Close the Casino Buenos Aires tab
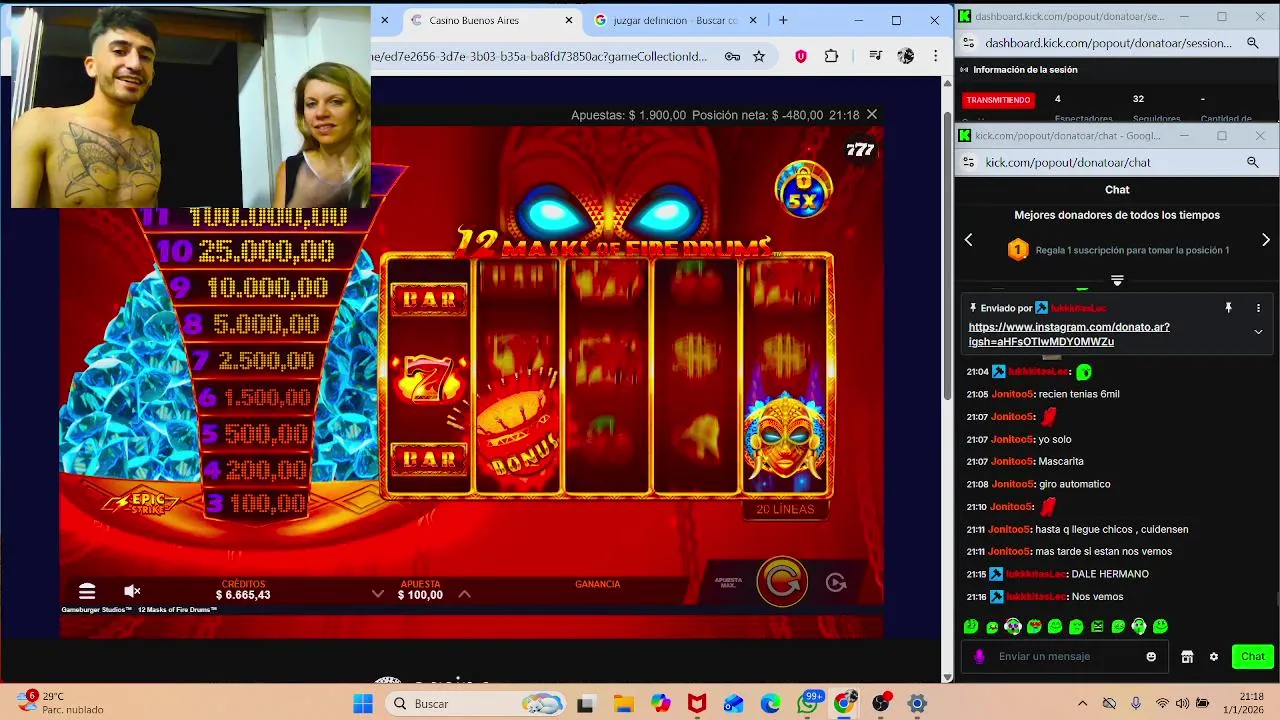The width and height of the screenshot is (1280, 720). (x=569, y=20)
